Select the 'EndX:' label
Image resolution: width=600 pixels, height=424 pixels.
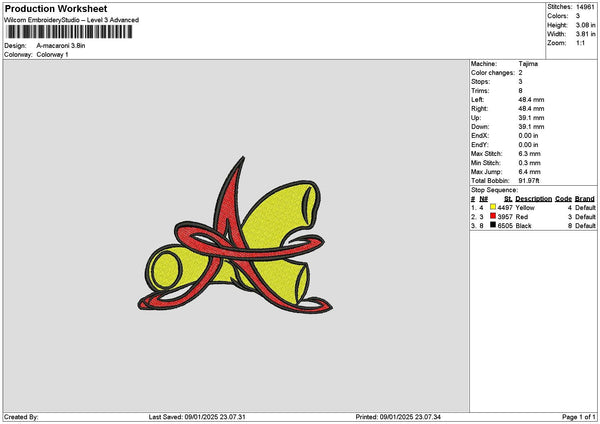(x=480, y=136)
